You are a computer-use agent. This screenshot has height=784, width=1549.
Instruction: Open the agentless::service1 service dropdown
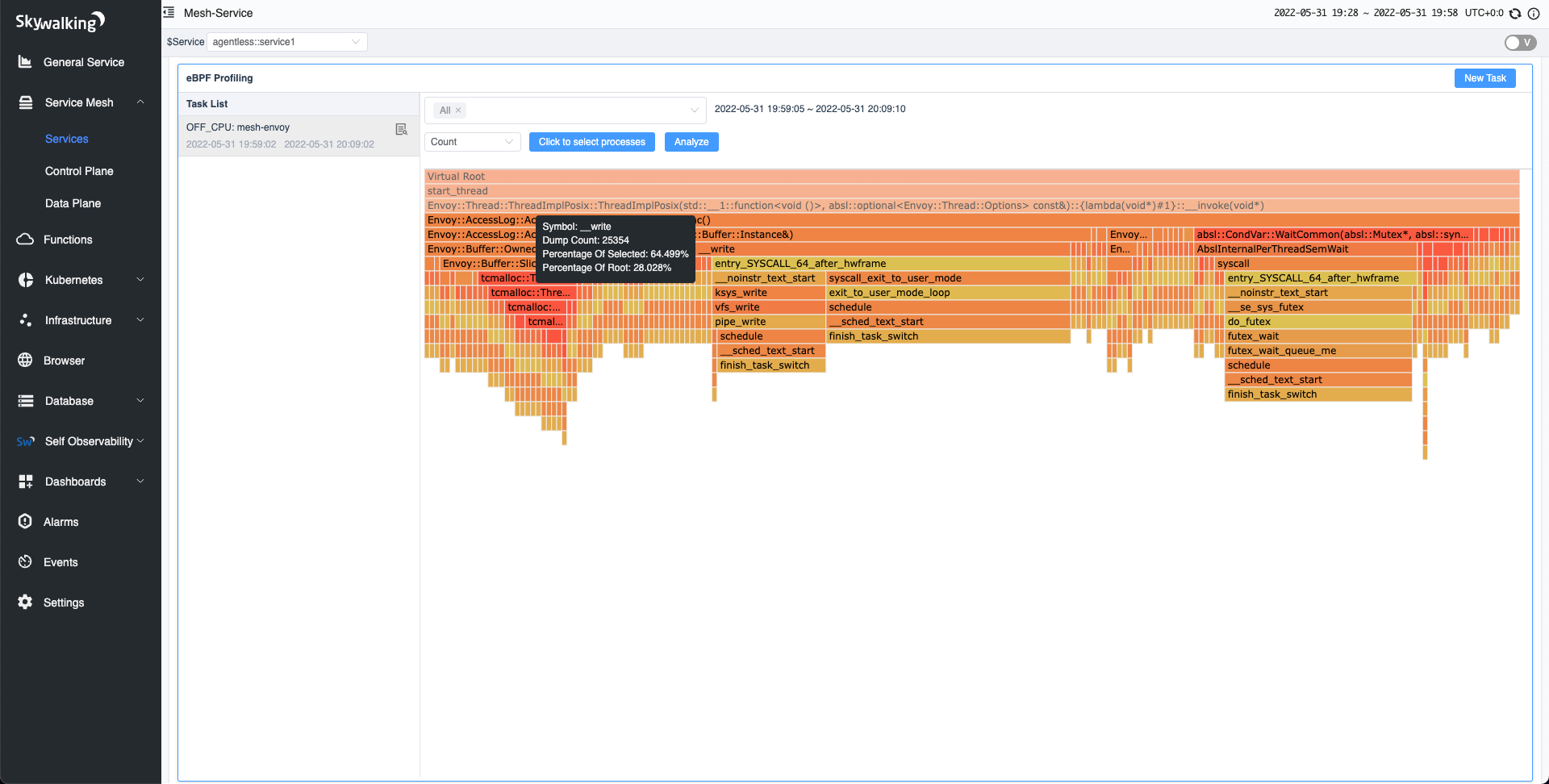tap(286, 42)
